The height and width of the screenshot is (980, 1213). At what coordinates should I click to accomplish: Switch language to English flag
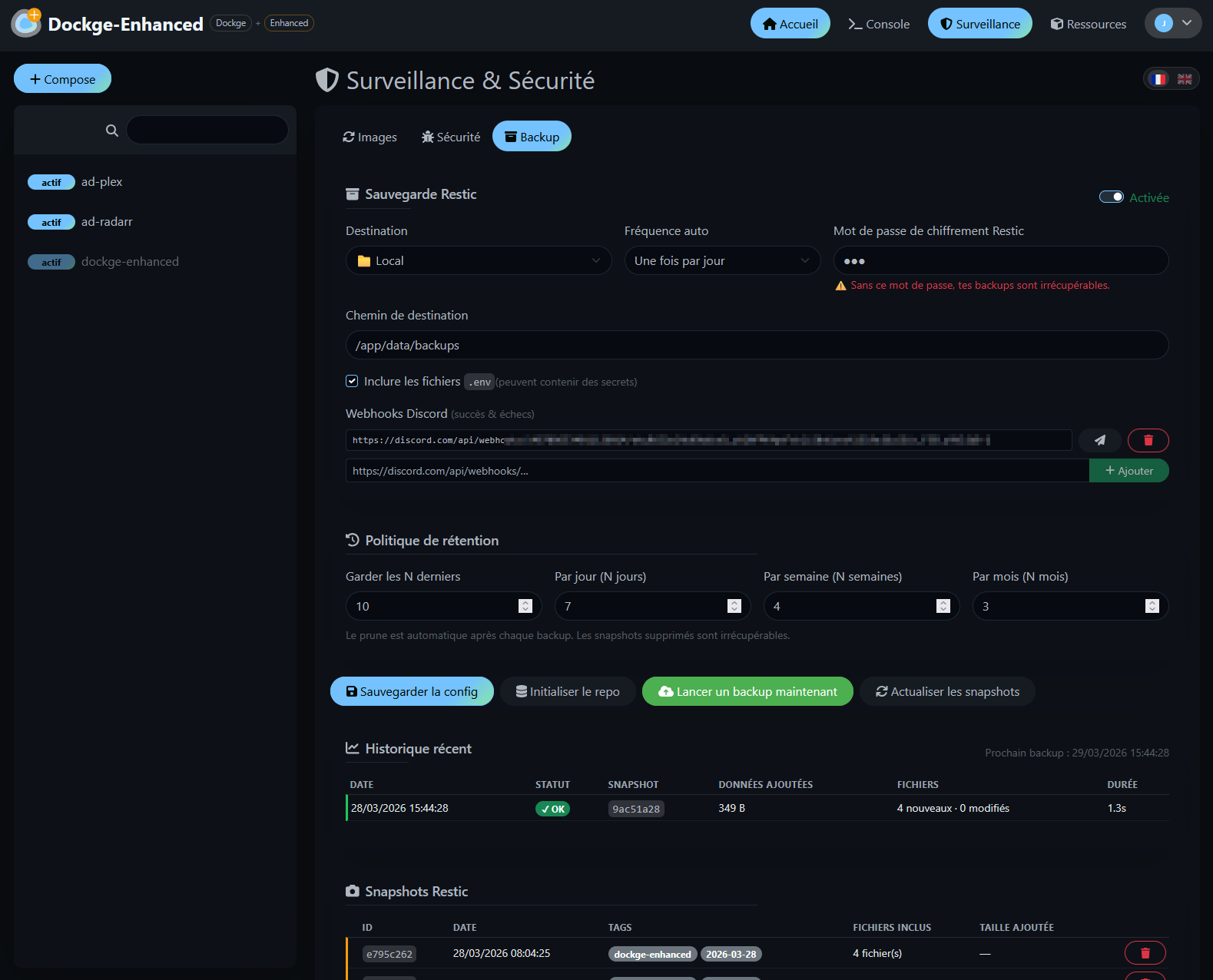[1185, 79]
